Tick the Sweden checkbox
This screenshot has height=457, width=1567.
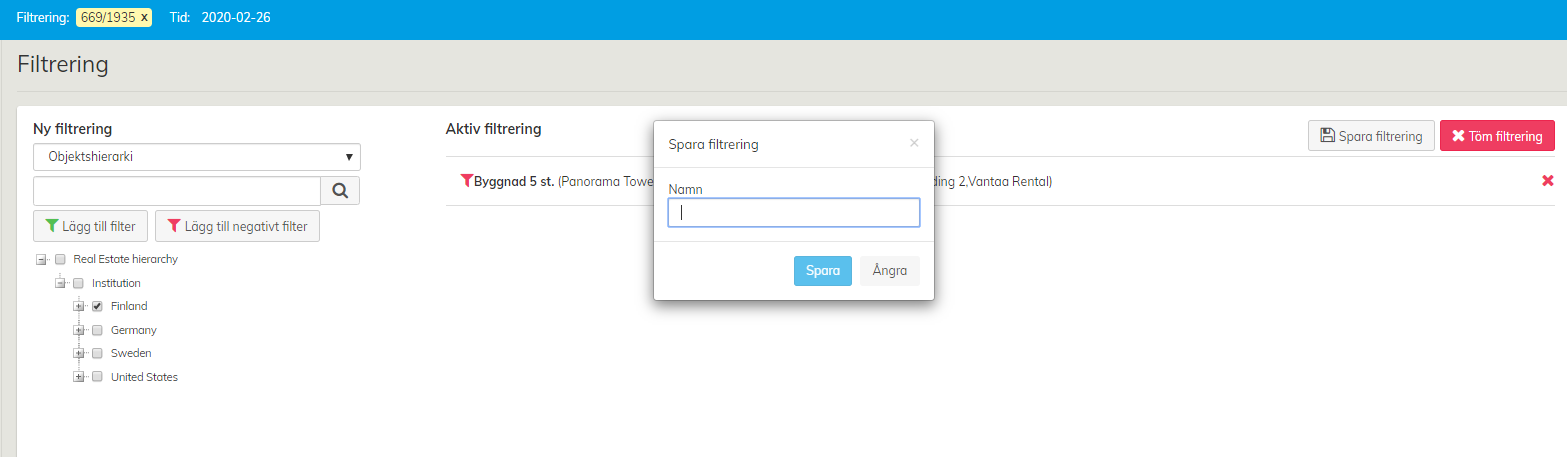click(98, 353)
